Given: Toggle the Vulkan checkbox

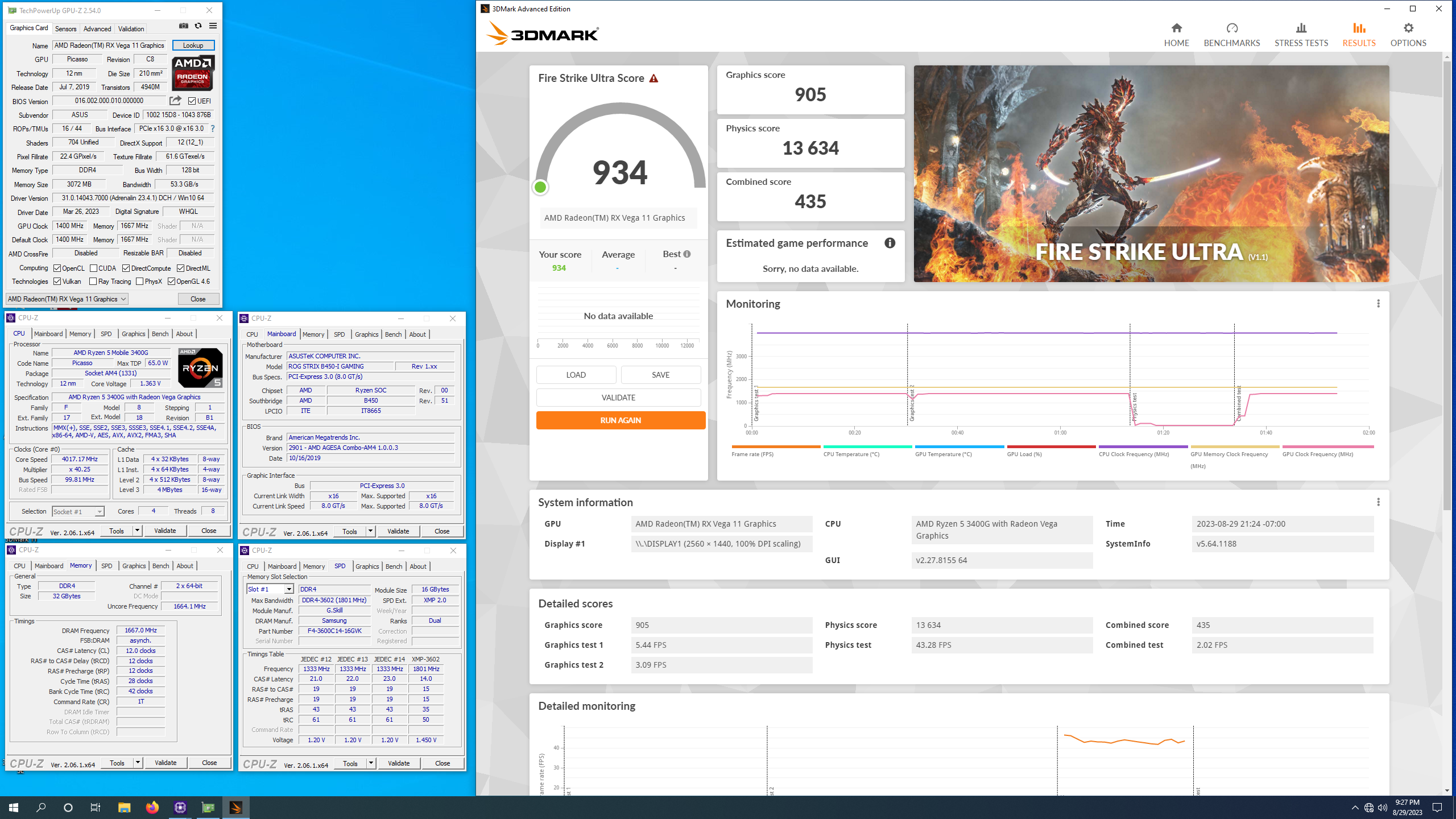Looking at the screenshot, I should pyautogui.click(x=57, y=282).
